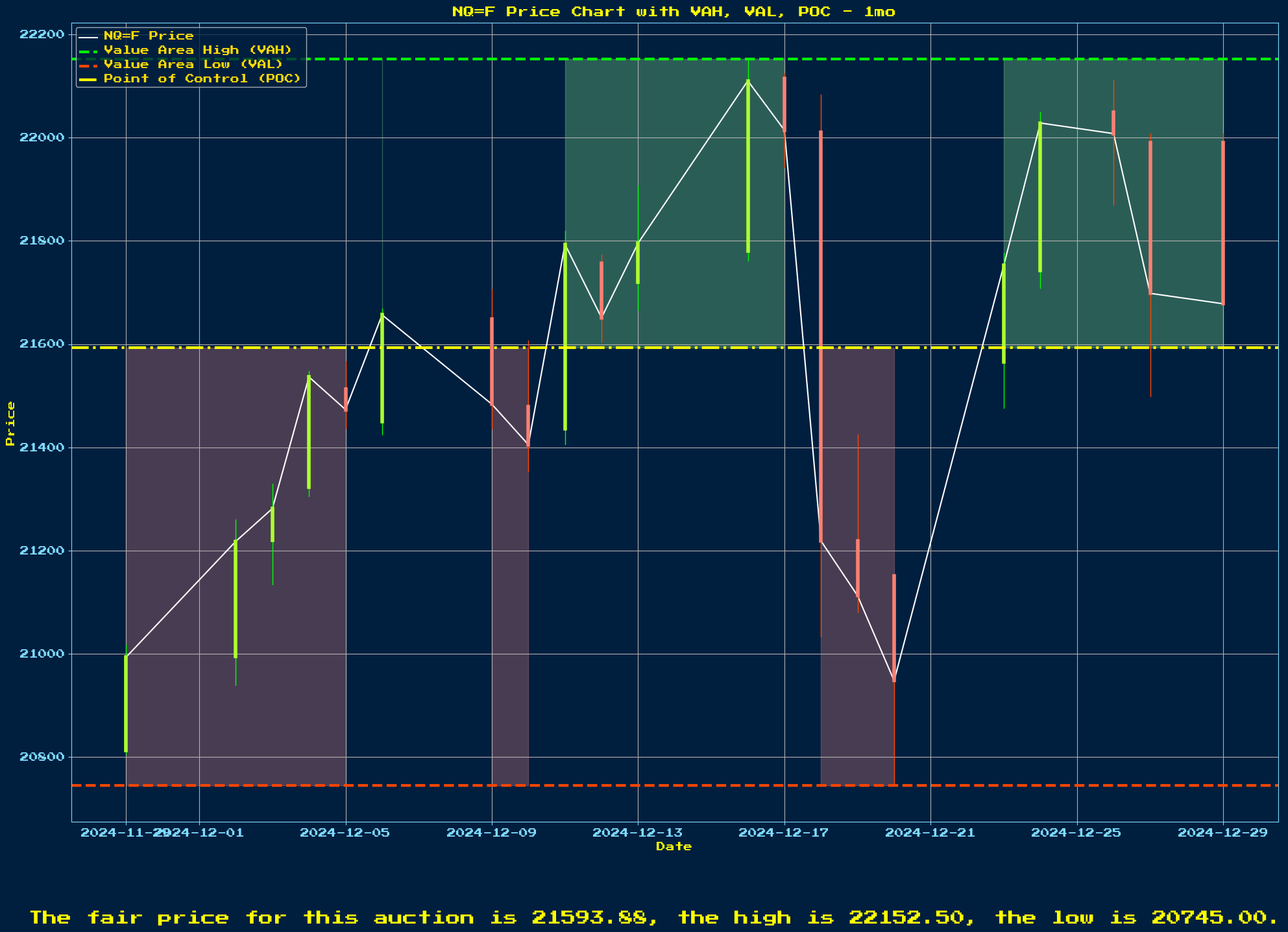1288x932 pixels.
Task: Click the Date x-axis label
Action: (x=674, y=846)
